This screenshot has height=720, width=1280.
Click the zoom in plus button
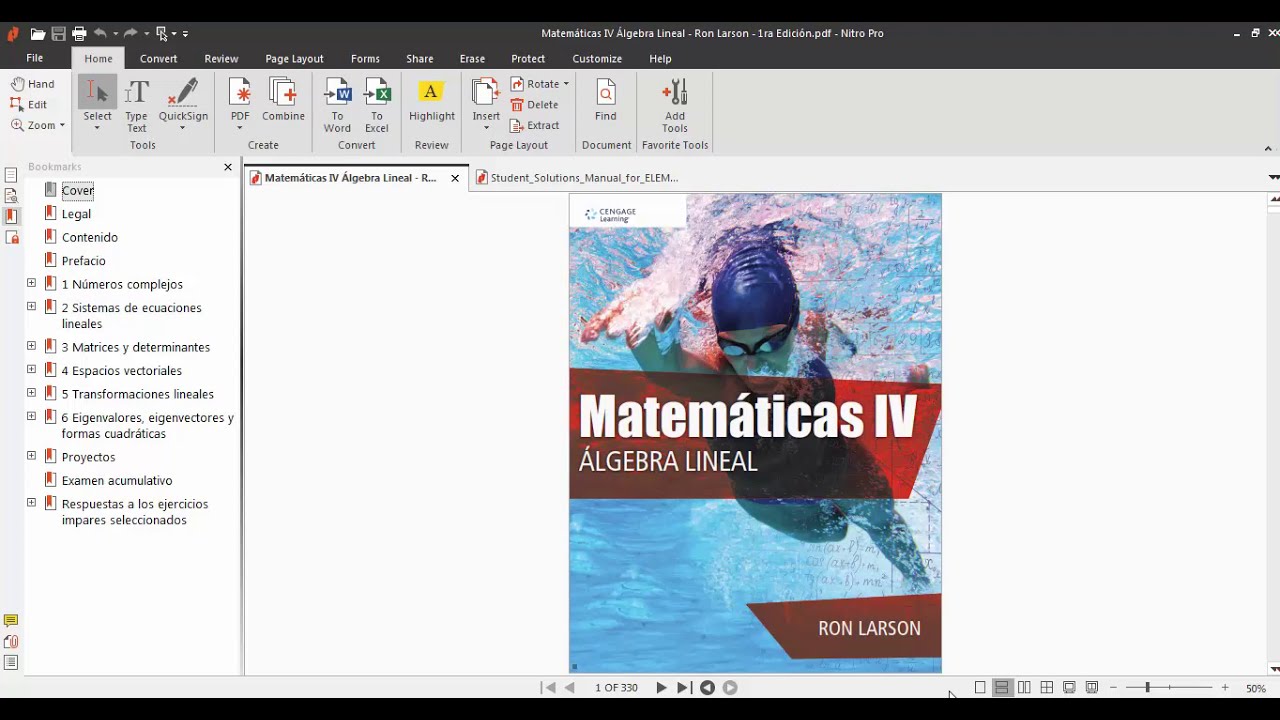(x=1225, y=688)
